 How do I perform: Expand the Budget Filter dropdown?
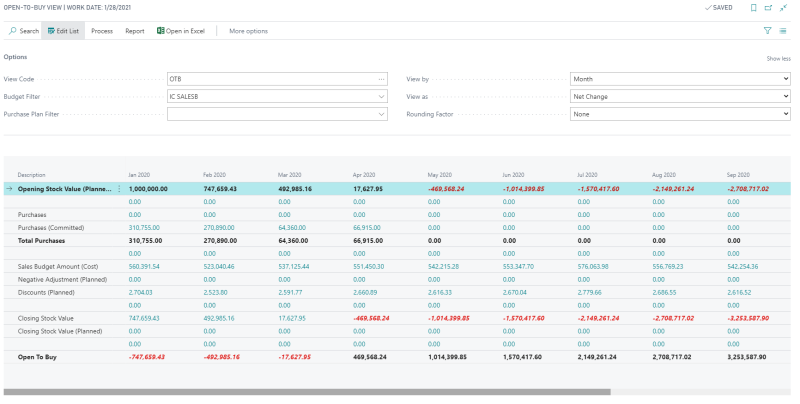pos(381,96)
